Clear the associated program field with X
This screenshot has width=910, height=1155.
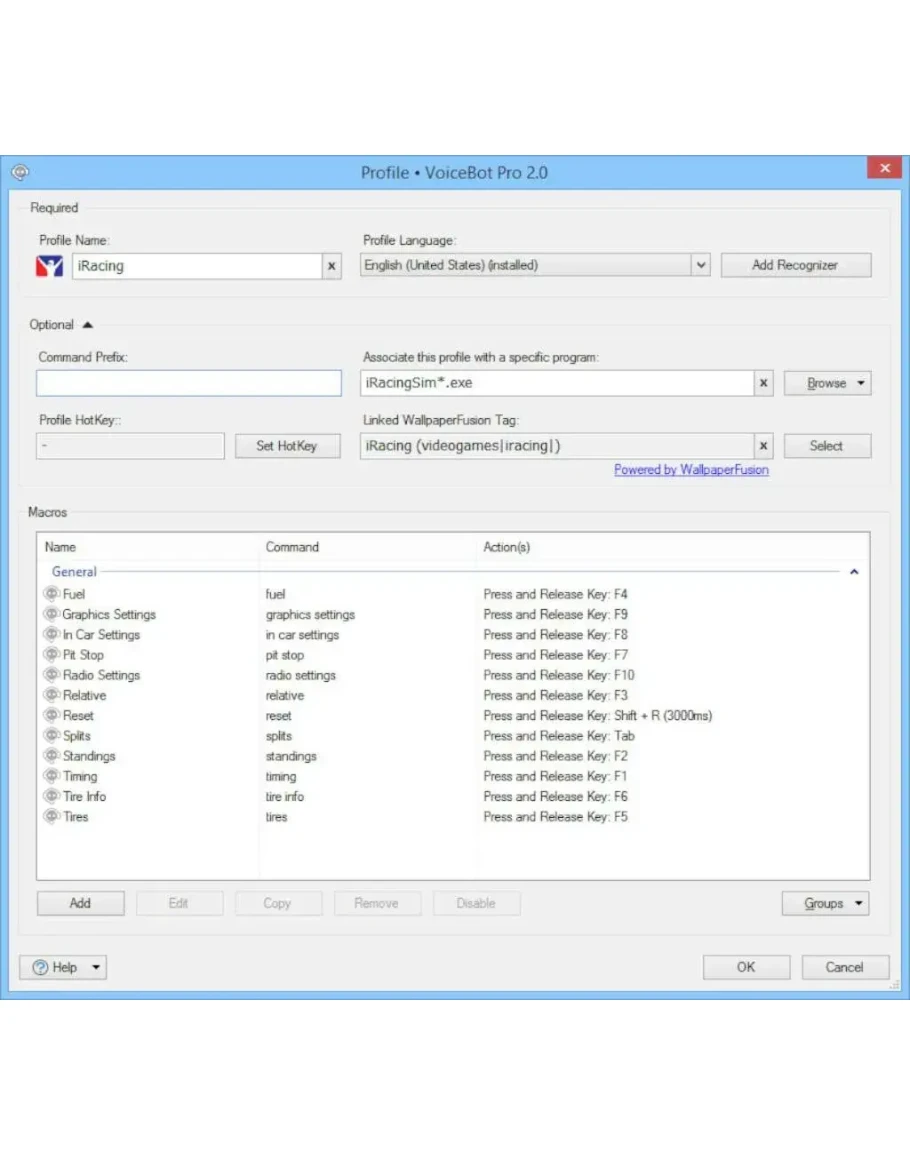[x=763, y=383]
